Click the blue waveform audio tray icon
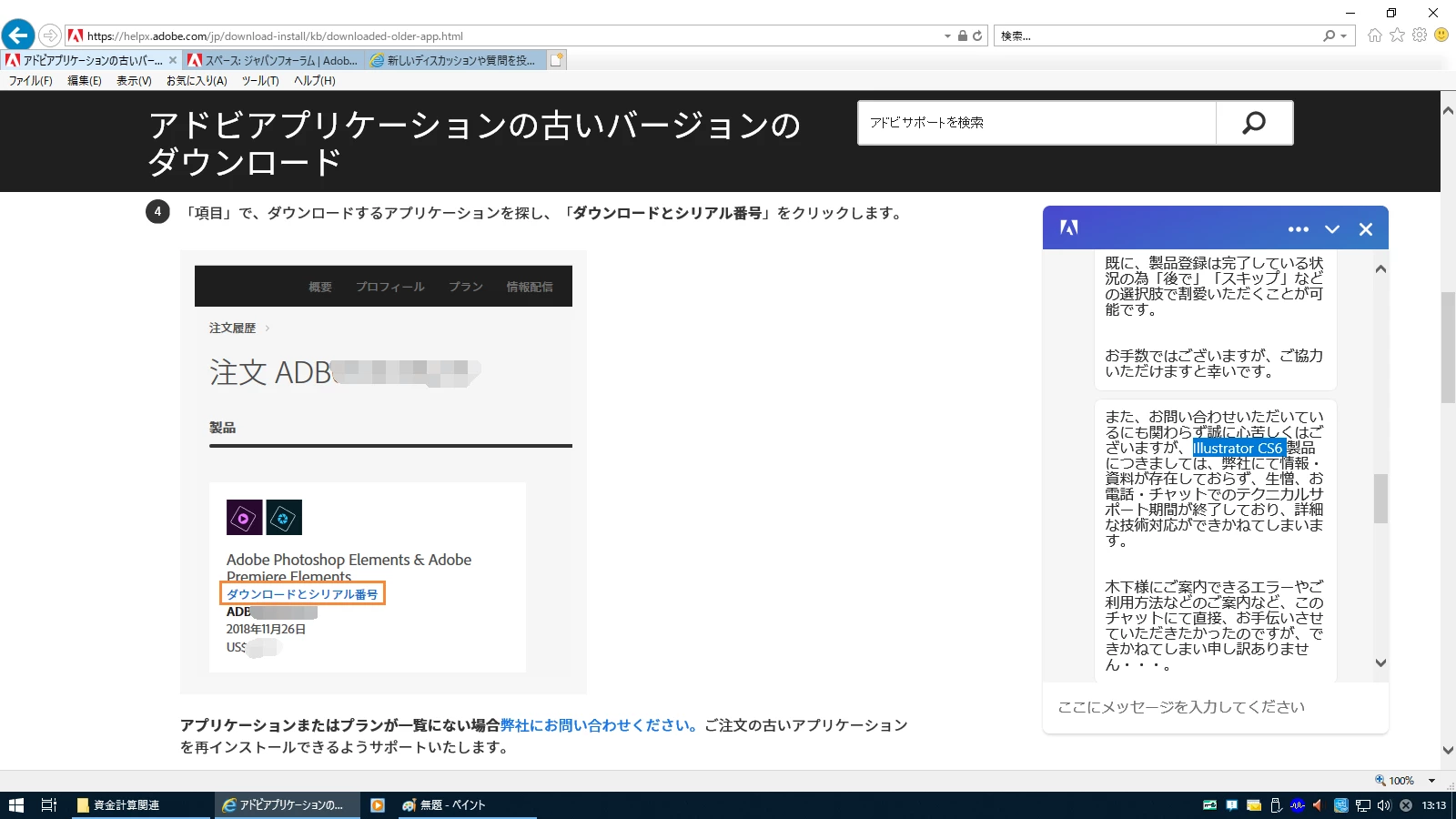Viewport: 1456px width, 819px height. click(x=1298, y=805)
